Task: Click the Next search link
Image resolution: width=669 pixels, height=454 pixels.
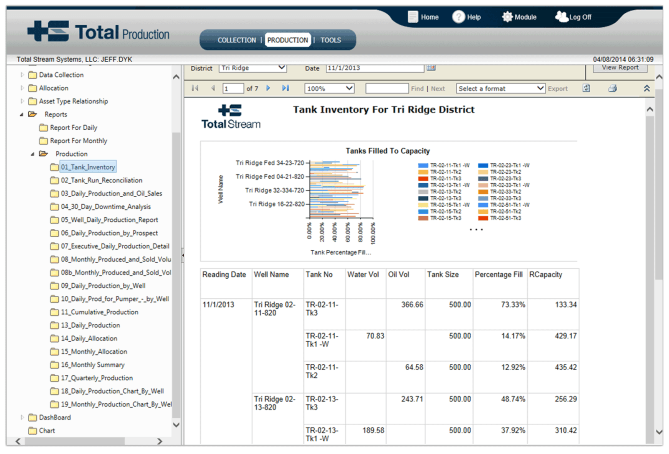Action: pyautogui.click(x=438, y=89)
